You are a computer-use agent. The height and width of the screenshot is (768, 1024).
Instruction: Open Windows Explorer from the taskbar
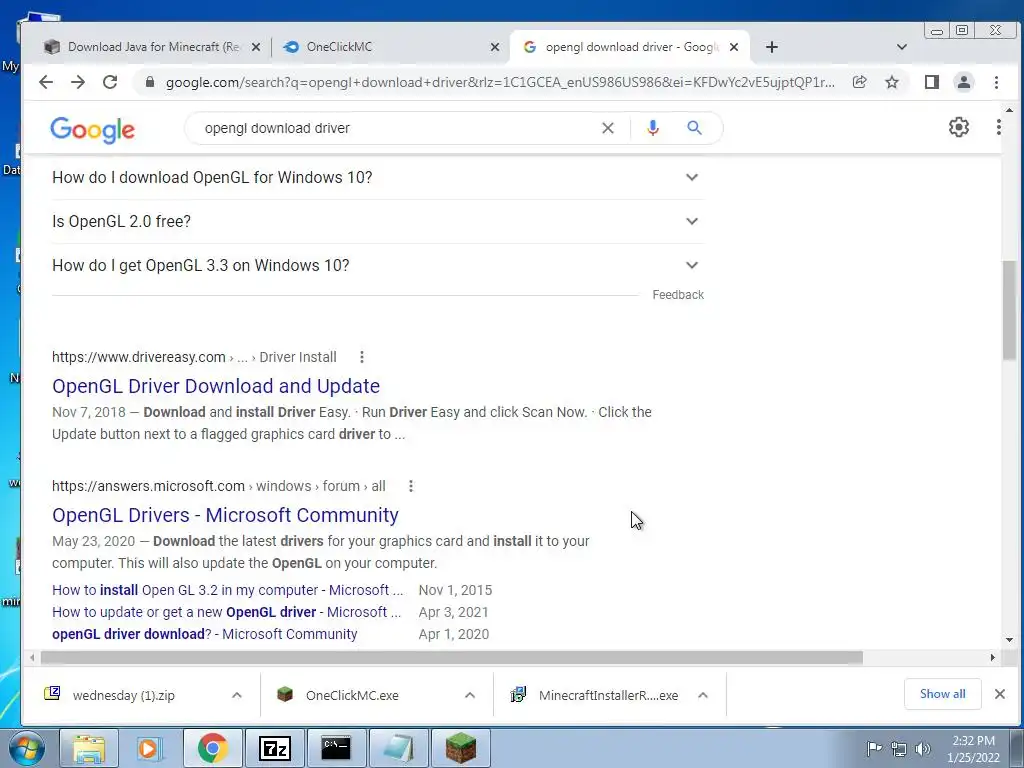pyautogui.click(x=89, y=748)
